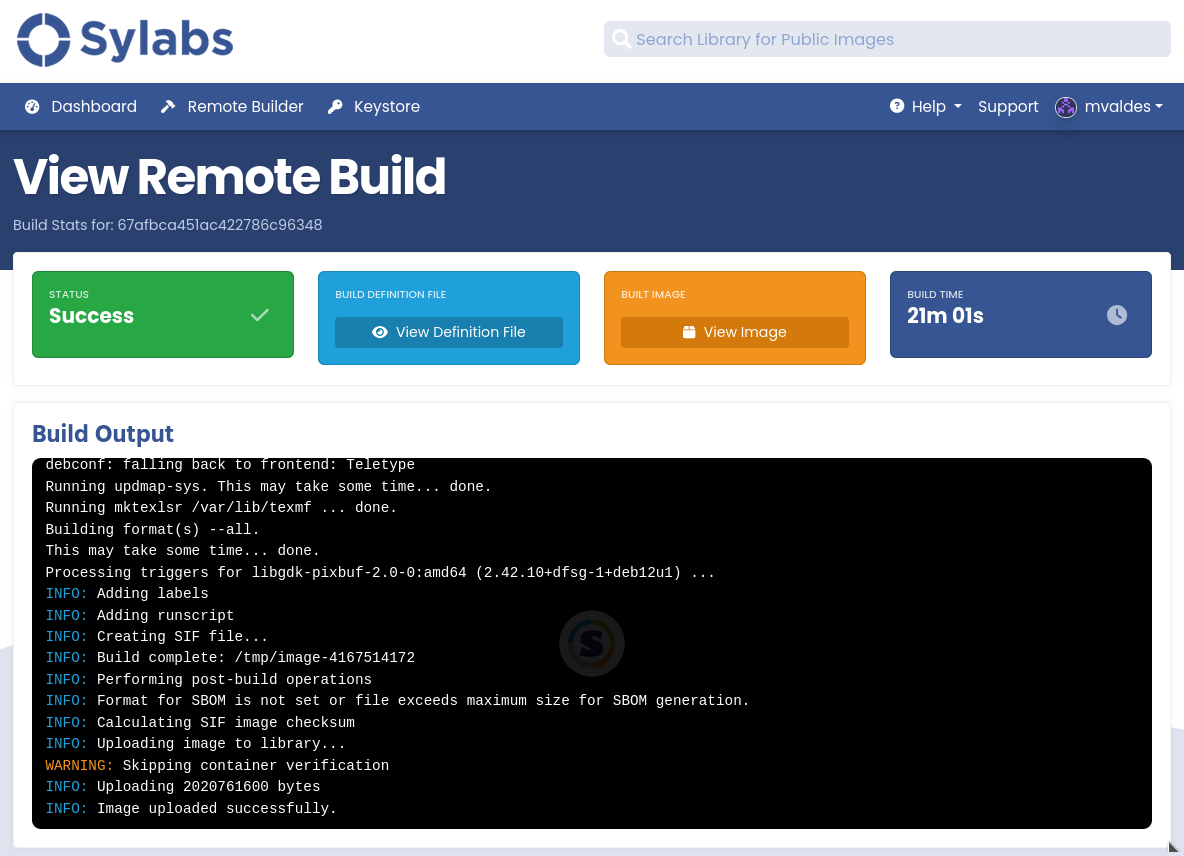
Task: Click the Sylabs logo
Action: click(125, 40)
